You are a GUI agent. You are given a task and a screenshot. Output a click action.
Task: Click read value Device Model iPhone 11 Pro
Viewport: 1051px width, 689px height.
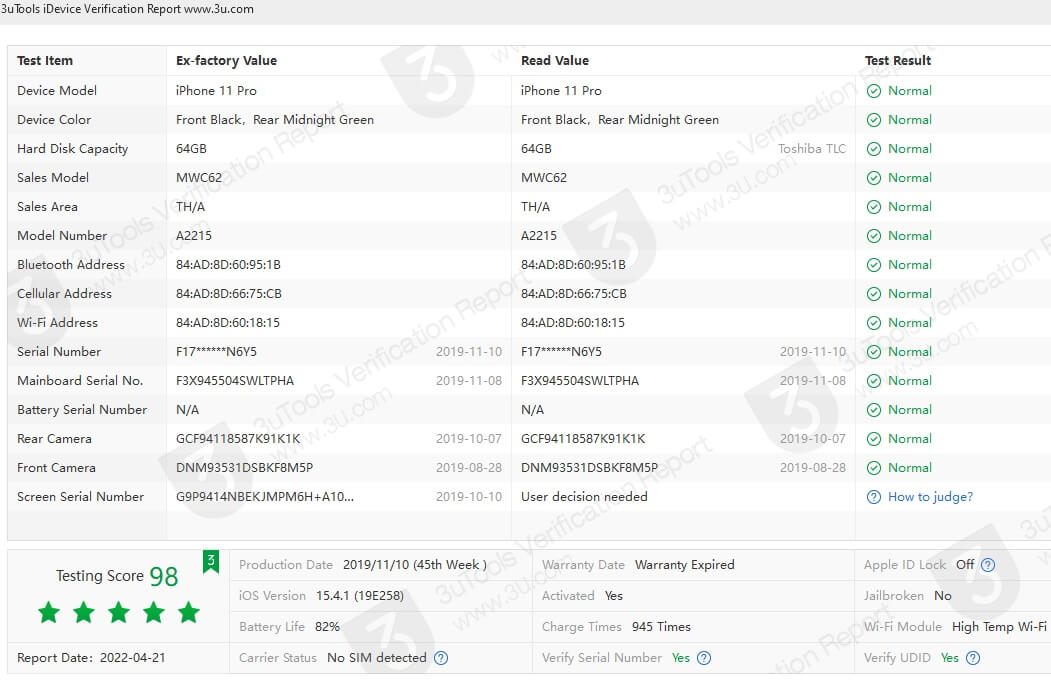(x=561, y=91)
